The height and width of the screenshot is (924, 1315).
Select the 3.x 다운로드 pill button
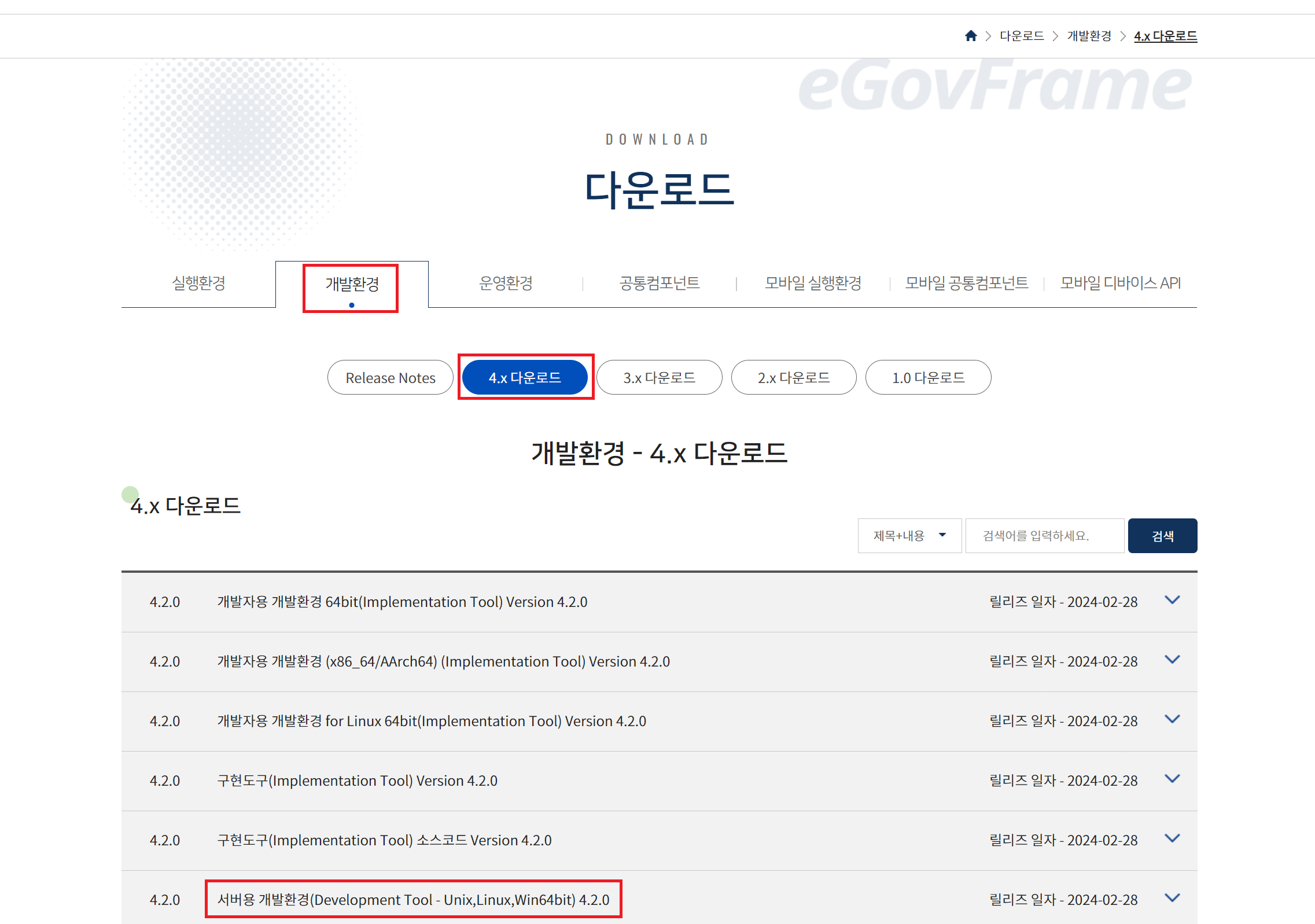point(659,378)
